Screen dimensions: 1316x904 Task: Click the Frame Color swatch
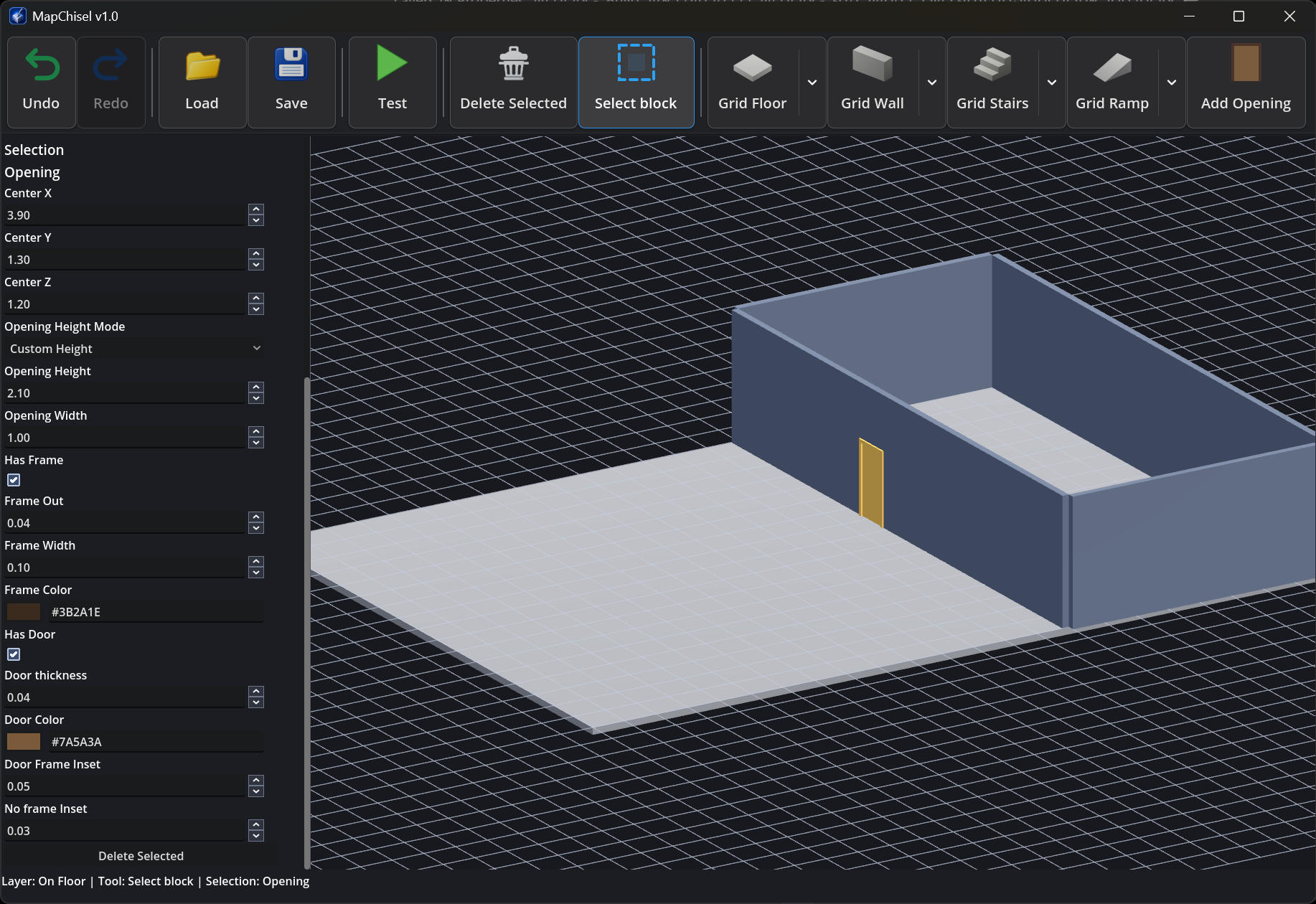point(24,612)
